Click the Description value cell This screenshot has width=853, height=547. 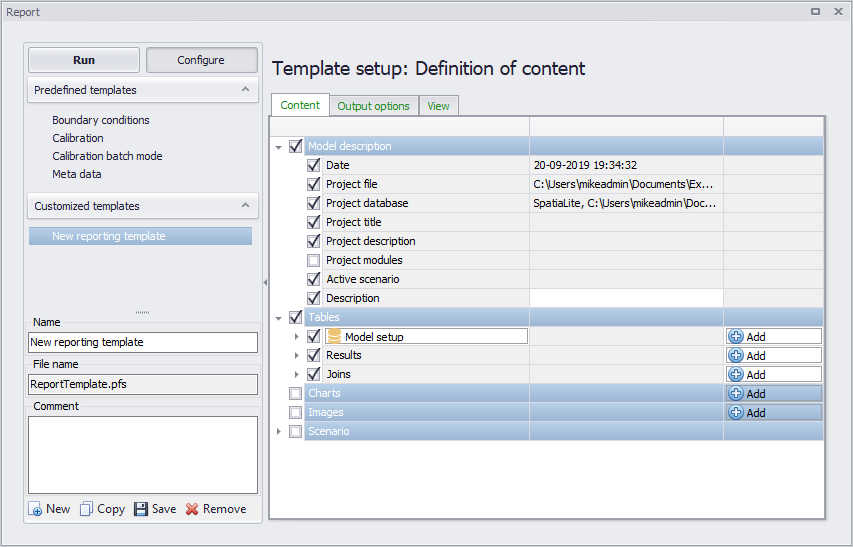click(x=626, y=298)
